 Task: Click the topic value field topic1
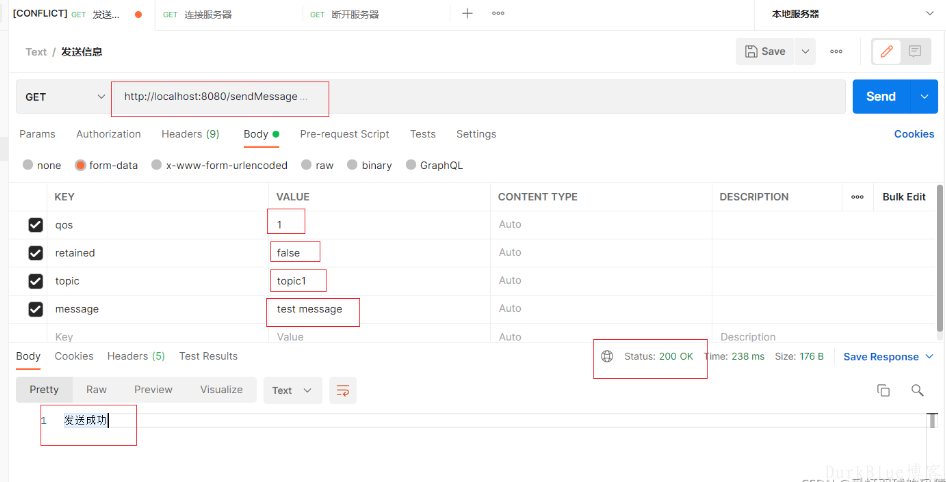tap(379, 281)
